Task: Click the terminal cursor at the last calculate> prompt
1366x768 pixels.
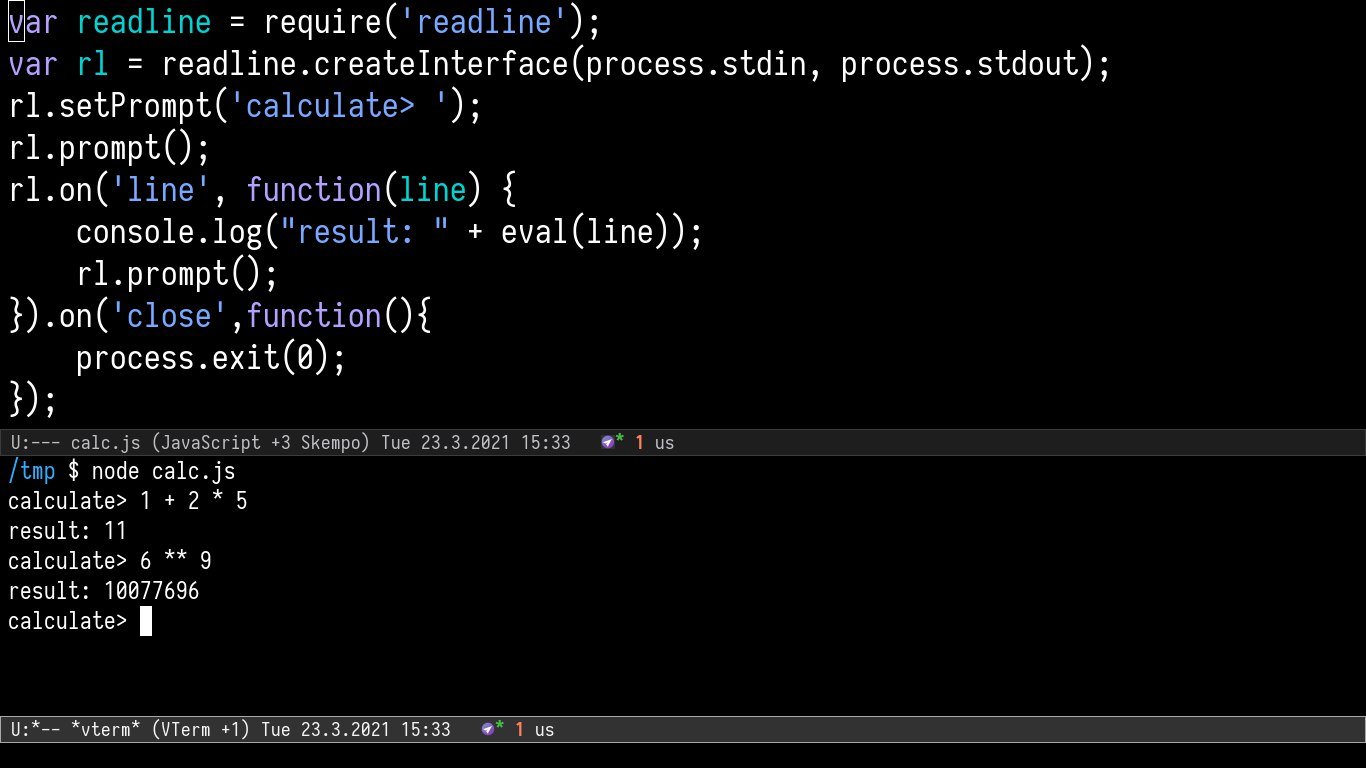Action: point(146,622)
